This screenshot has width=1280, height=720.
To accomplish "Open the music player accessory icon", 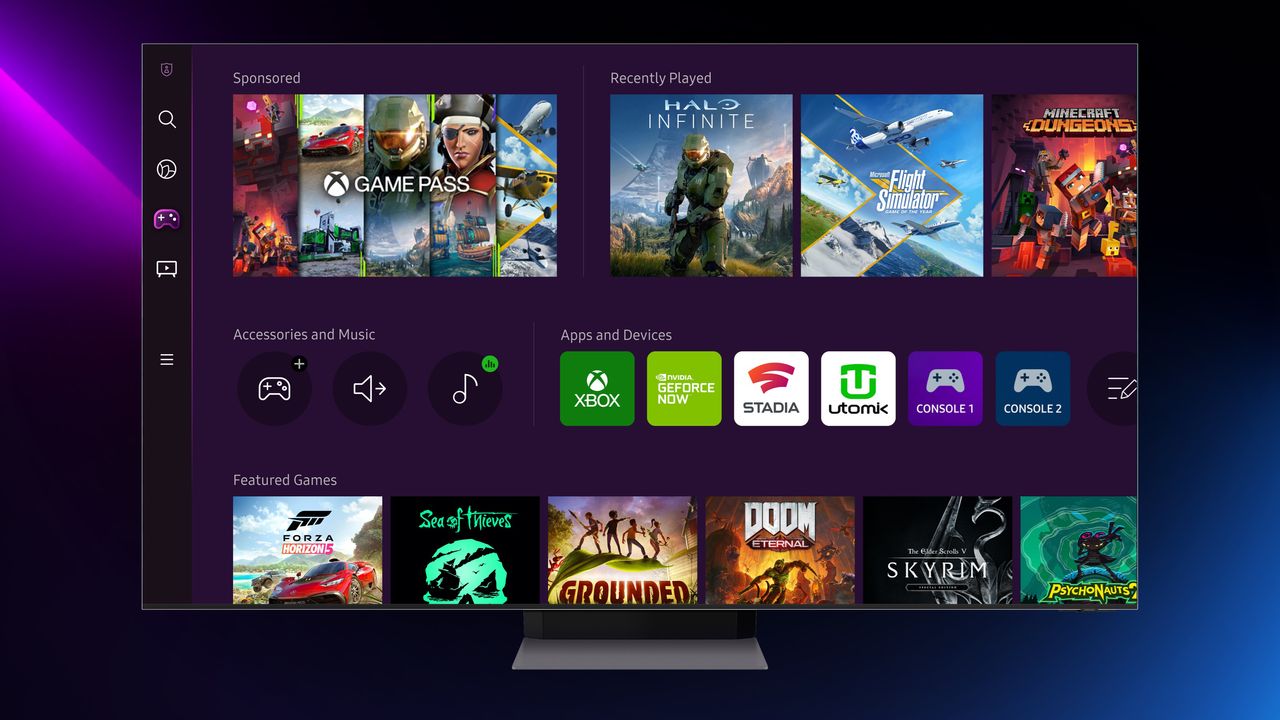I will click(465, 389).
